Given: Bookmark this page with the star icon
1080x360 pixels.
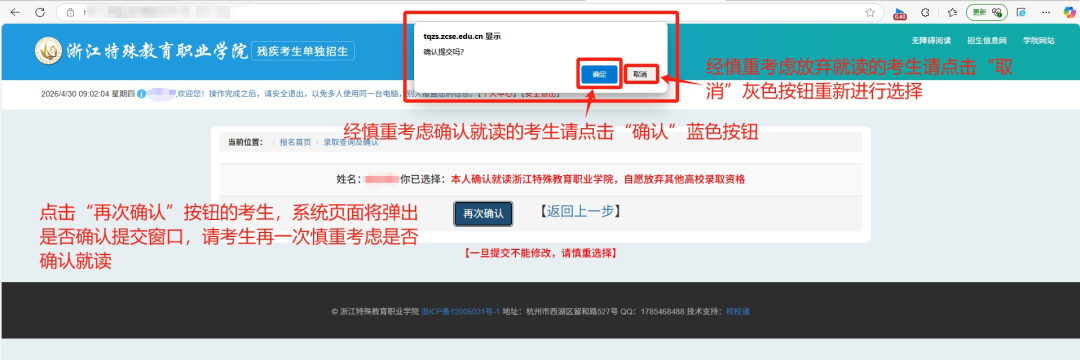Looking at the screenshot, I should point(870,12).
